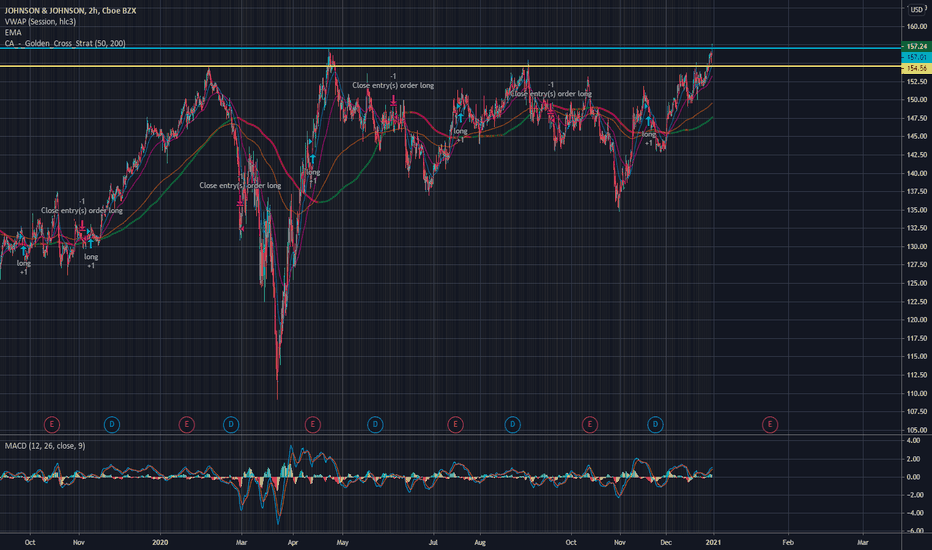Click the 157.24 blue price line label
932x550 pixels.
point(917,46)
